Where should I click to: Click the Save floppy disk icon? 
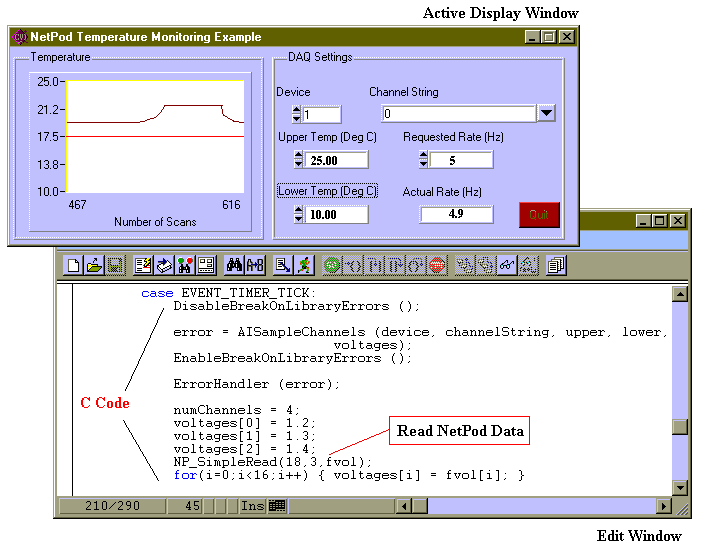coord(115,265)
